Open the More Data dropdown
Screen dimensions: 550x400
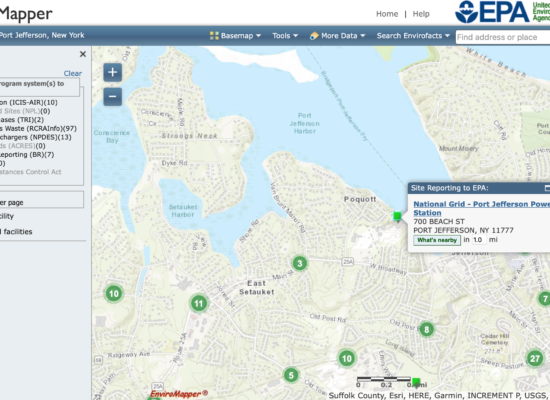pyautogui.click(x=337, y=36)
